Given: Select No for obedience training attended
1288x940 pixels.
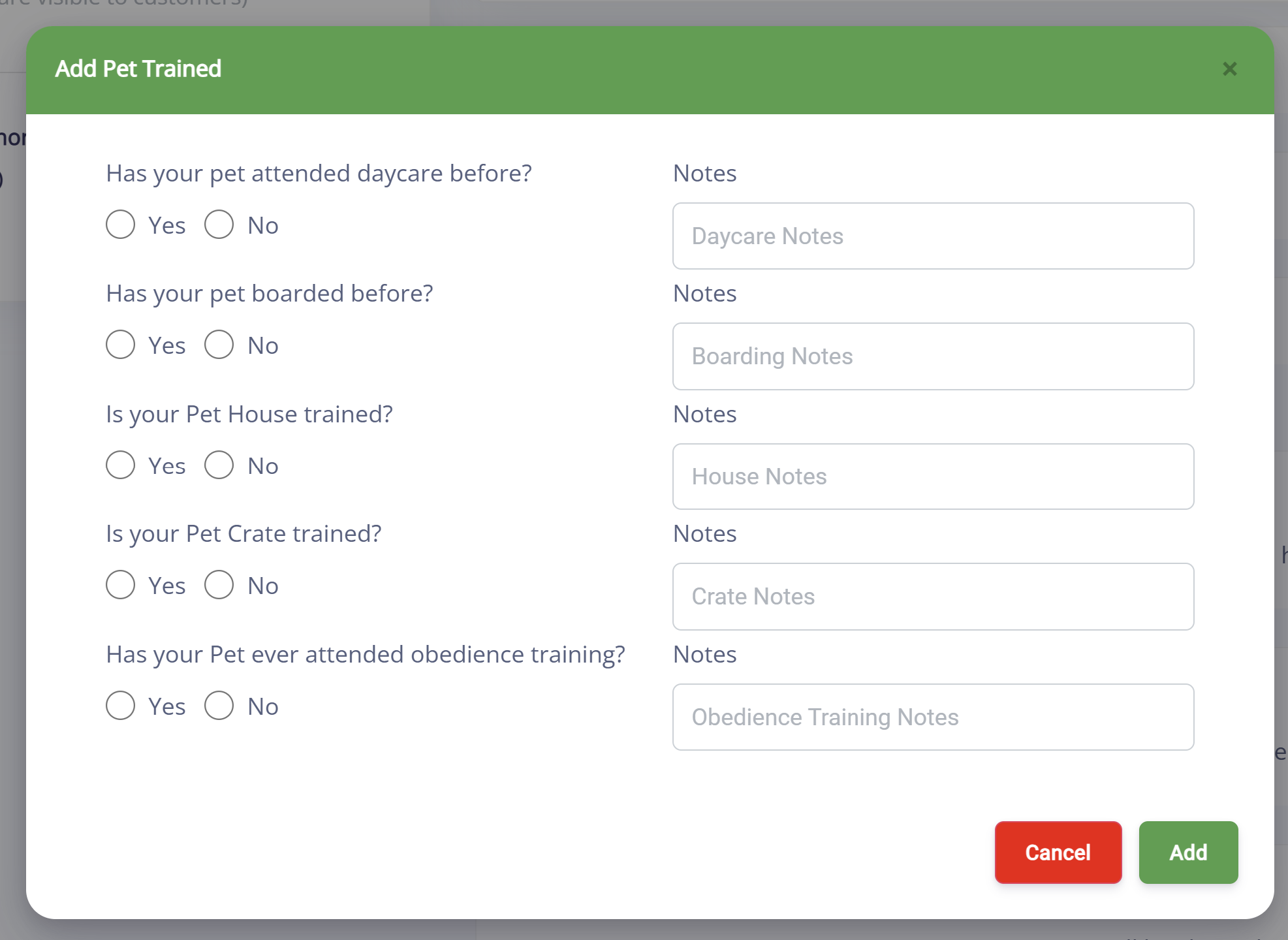Looking at the screenshot, I should click(219, 706).
